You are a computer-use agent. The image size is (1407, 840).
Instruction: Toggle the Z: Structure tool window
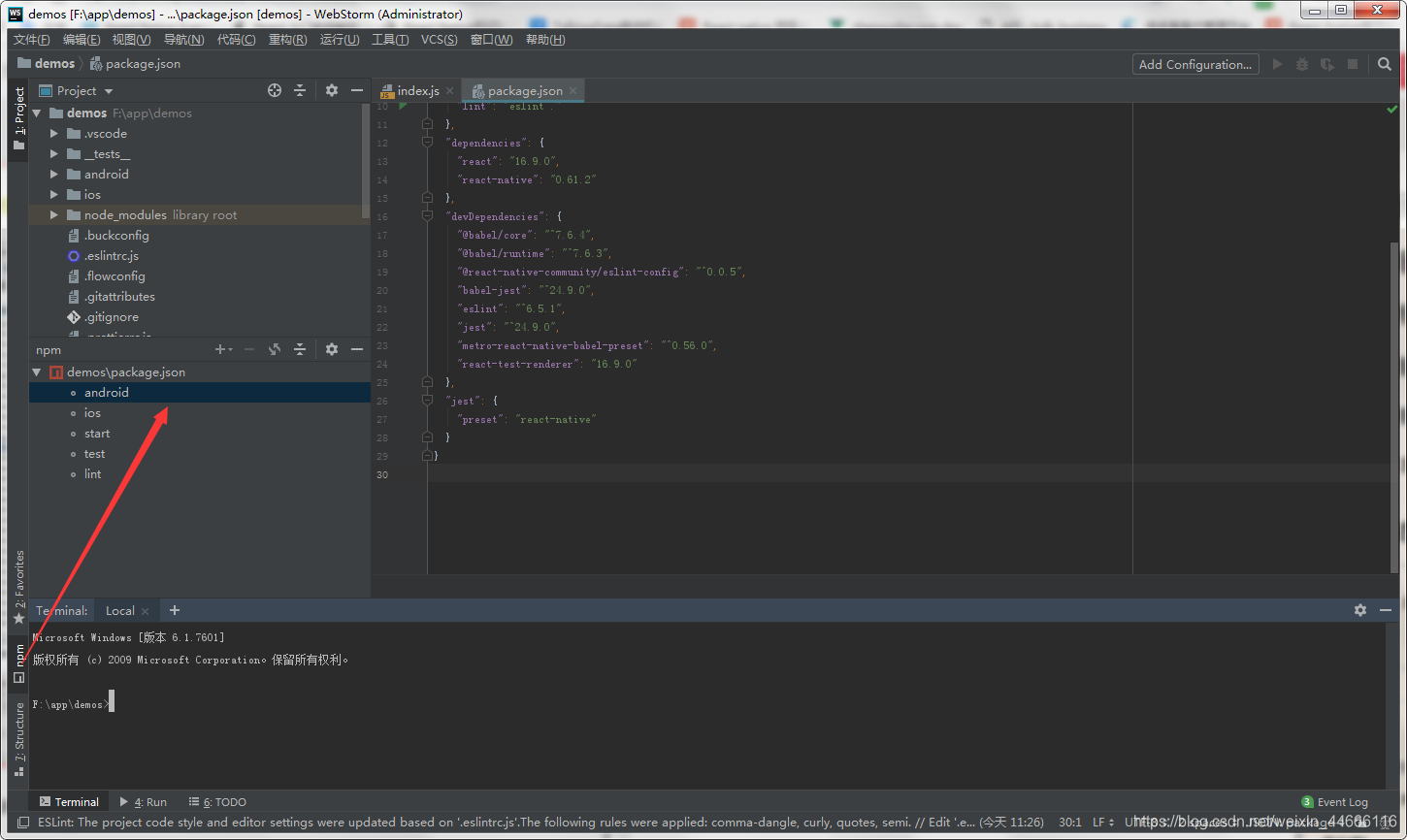click(x=18, y=739)
